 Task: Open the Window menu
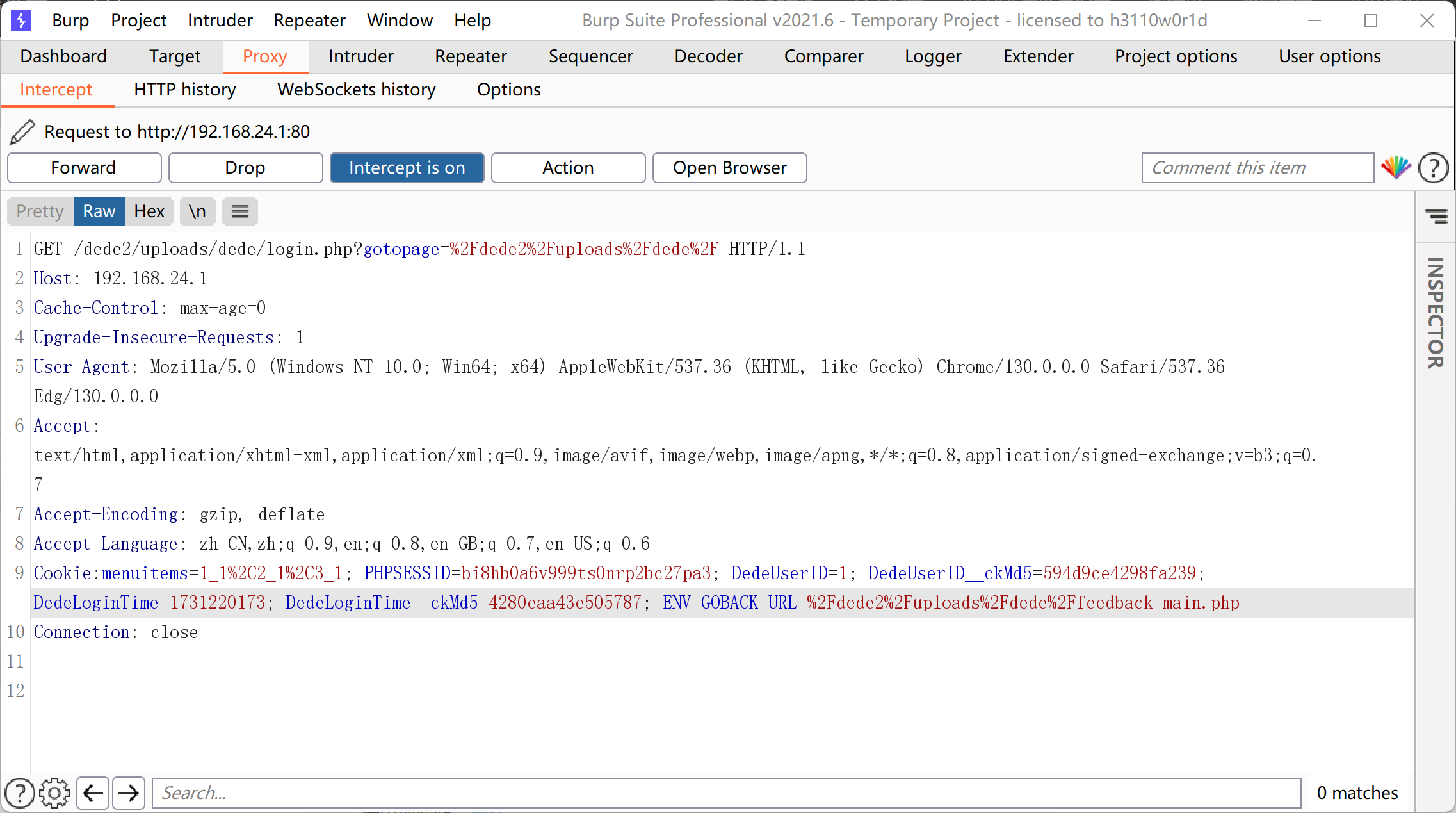click(400, 21)
